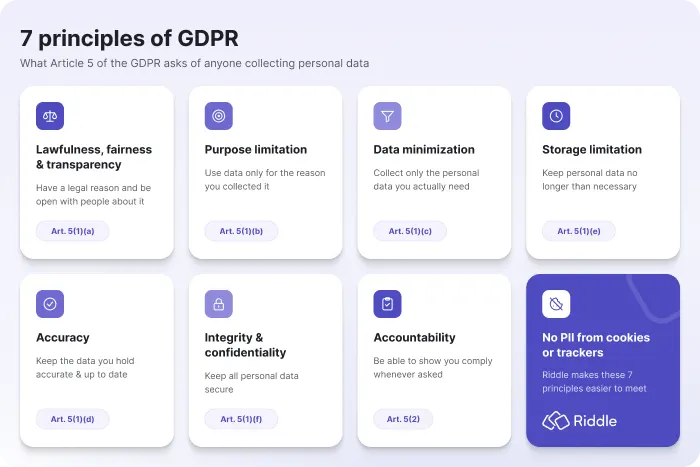Click 'No PII from cookies or trackers' title
Screen dimensions: 700x467
[x=596, y=345]
